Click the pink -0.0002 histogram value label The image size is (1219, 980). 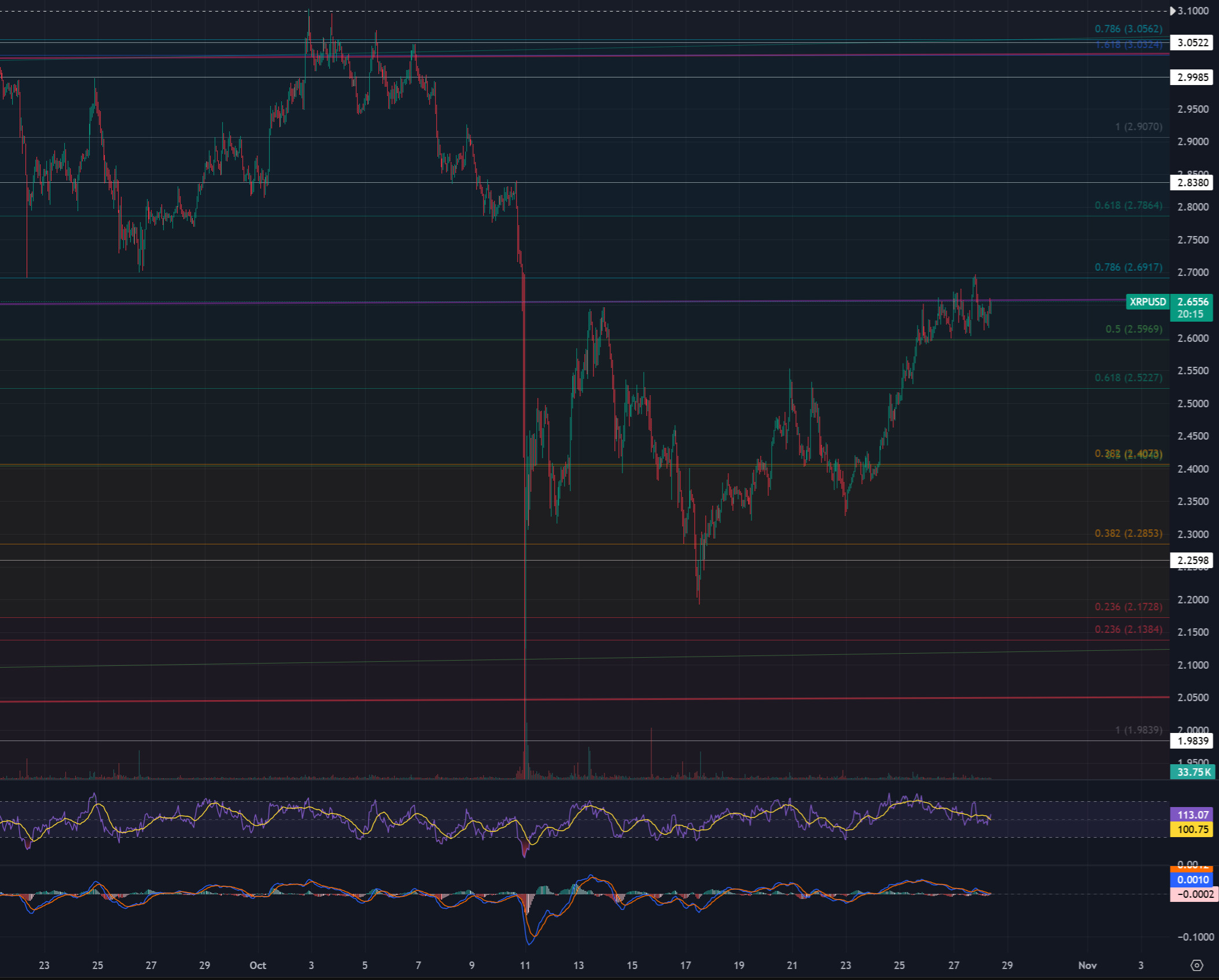point(1192,894)
